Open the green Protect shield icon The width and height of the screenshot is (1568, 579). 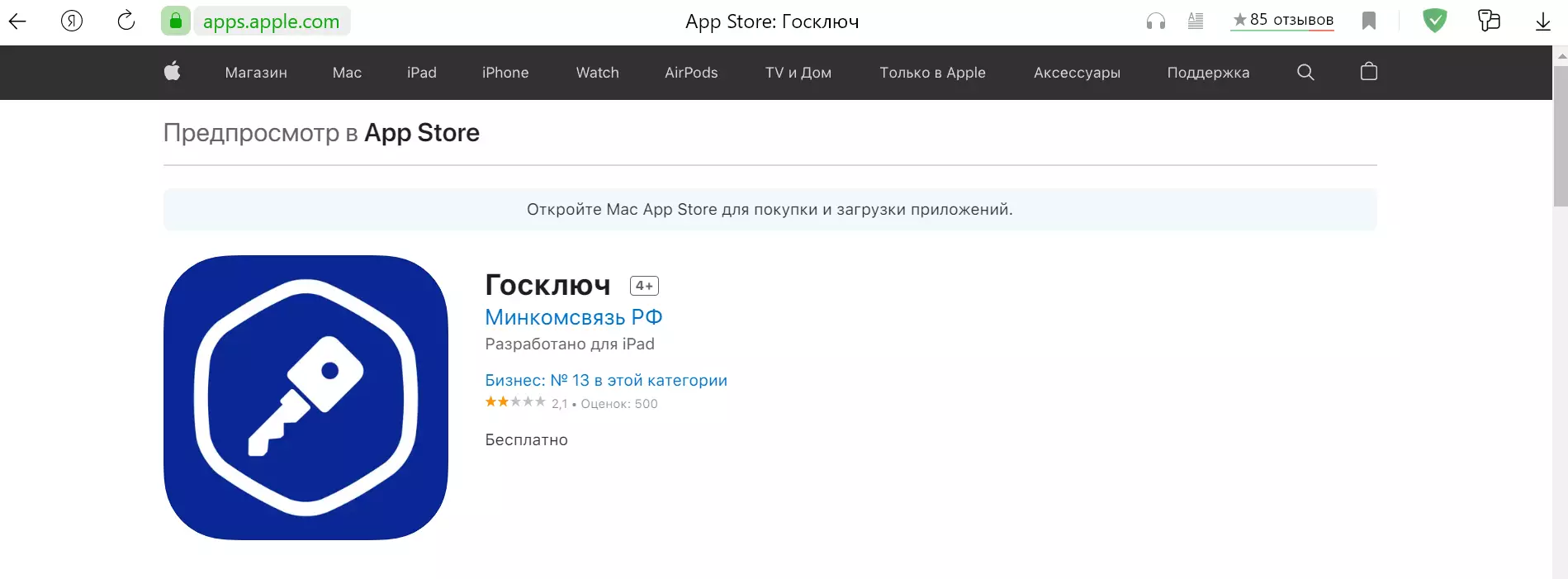click(x=1435, y=21)
